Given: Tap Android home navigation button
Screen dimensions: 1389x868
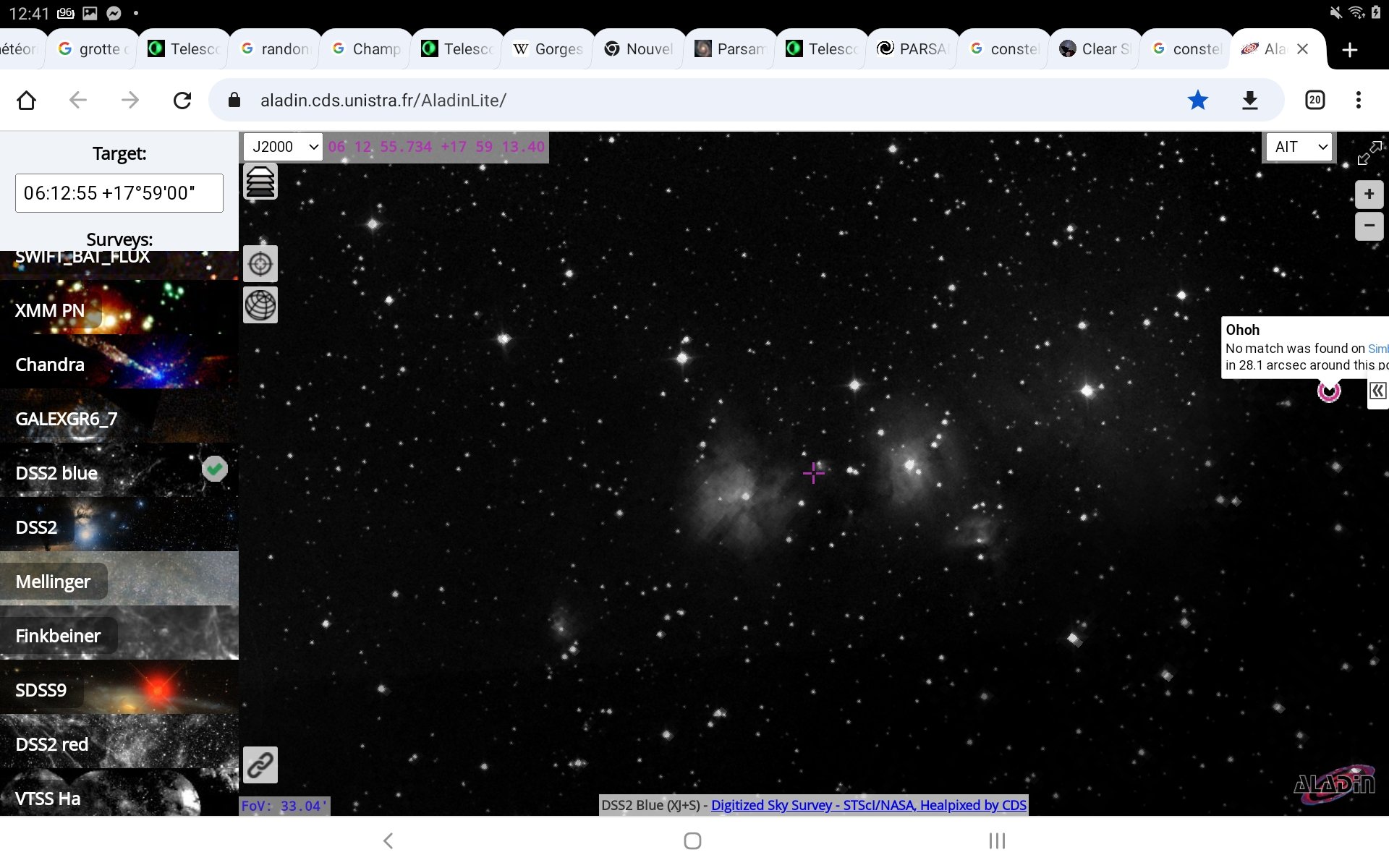Looking at the screenshot, I should pos(693,841).
